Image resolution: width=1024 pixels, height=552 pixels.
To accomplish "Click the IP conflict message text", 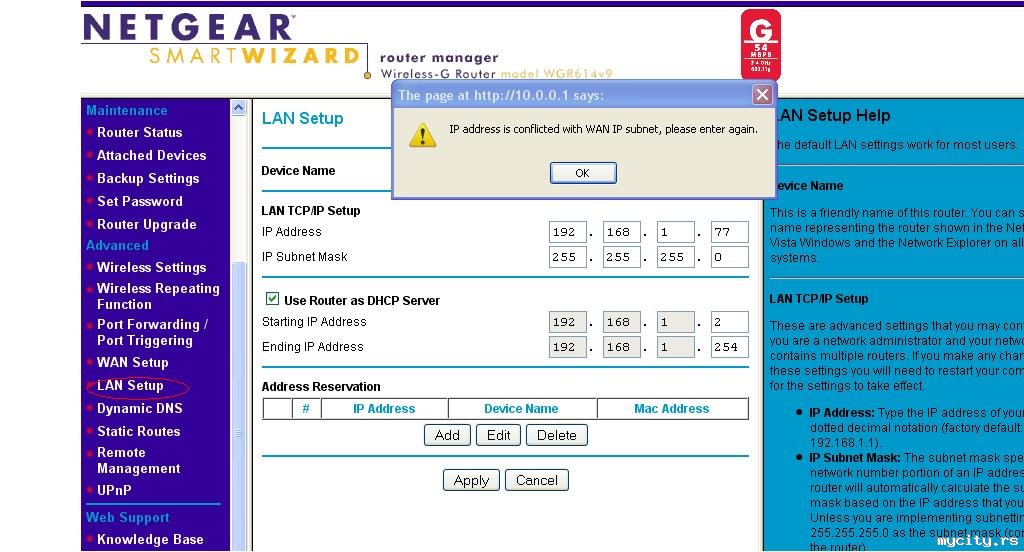I will 603,129.
